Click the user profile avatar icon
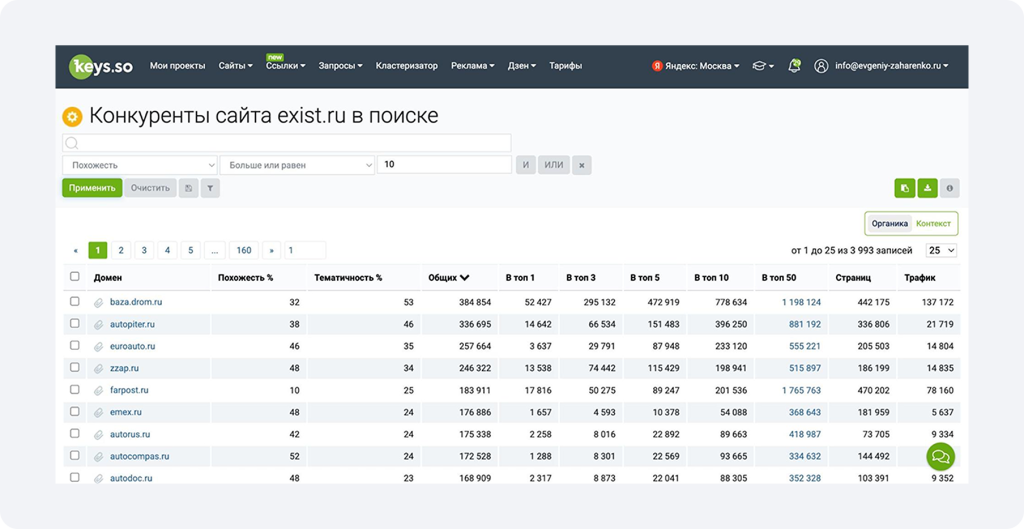Viewport: 1024px width, 529px height. pyautogui.click(x=821, y=66)
